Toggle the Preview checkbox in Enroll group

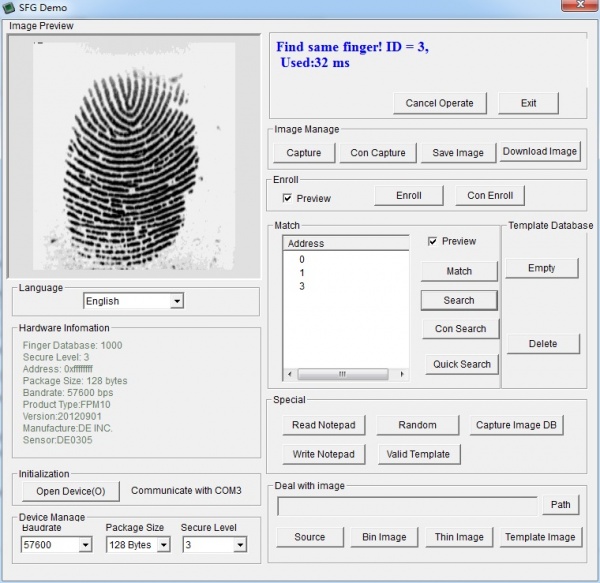click(287, 198)
